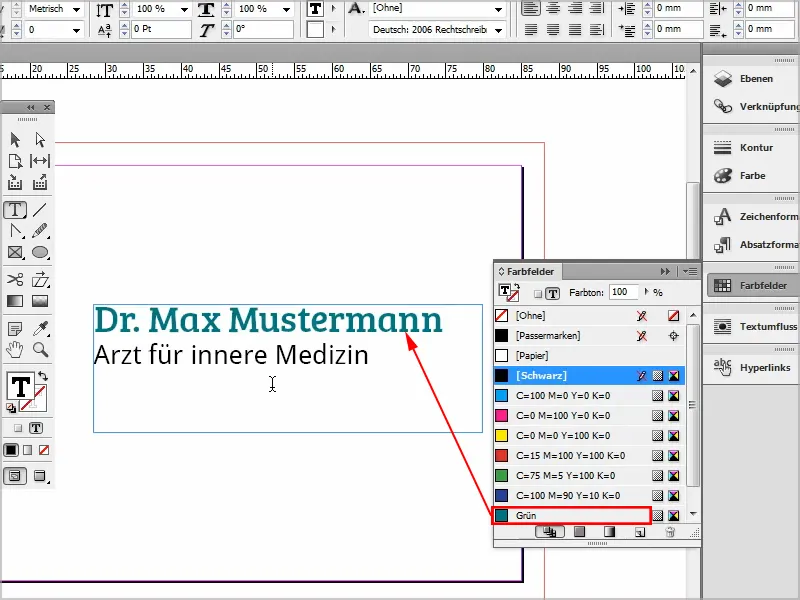Select the Page tool
Screen dimensions: 800x600
(15, 161)
